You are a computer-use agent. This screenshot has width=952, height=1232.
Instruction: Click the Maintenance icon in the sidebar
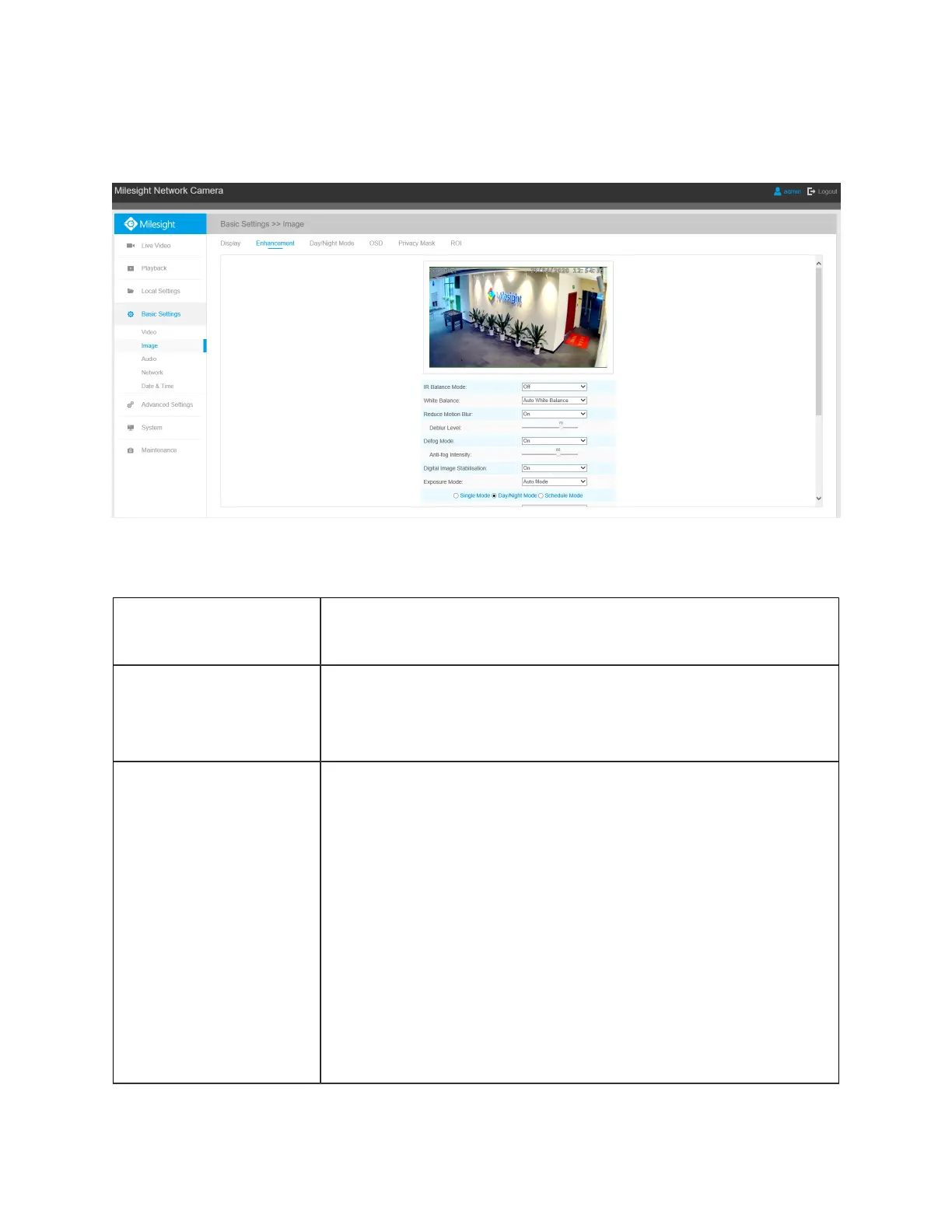click(131, 450)
